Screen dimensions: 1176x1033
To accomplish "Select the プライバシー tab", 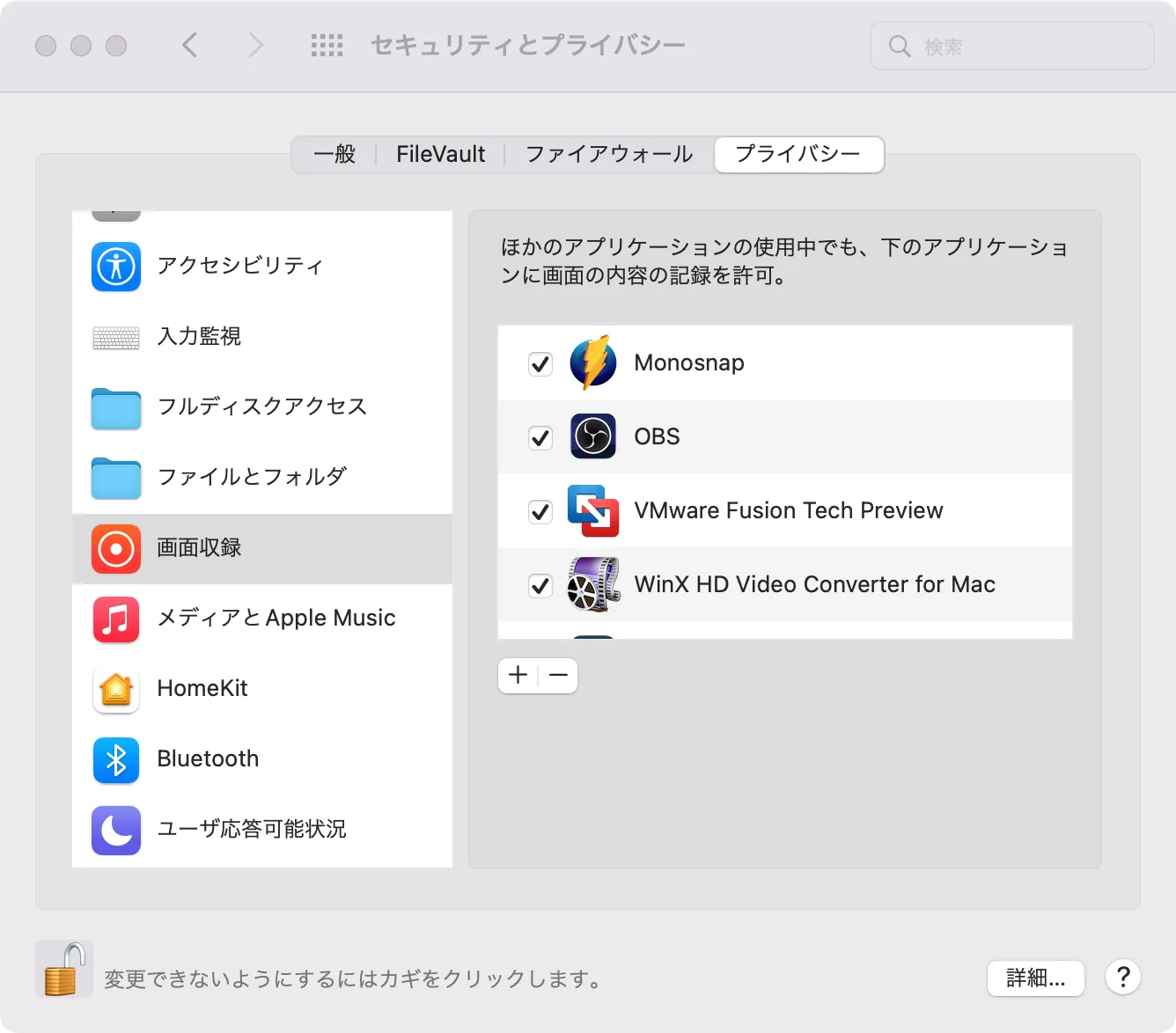I will point(798,154).
